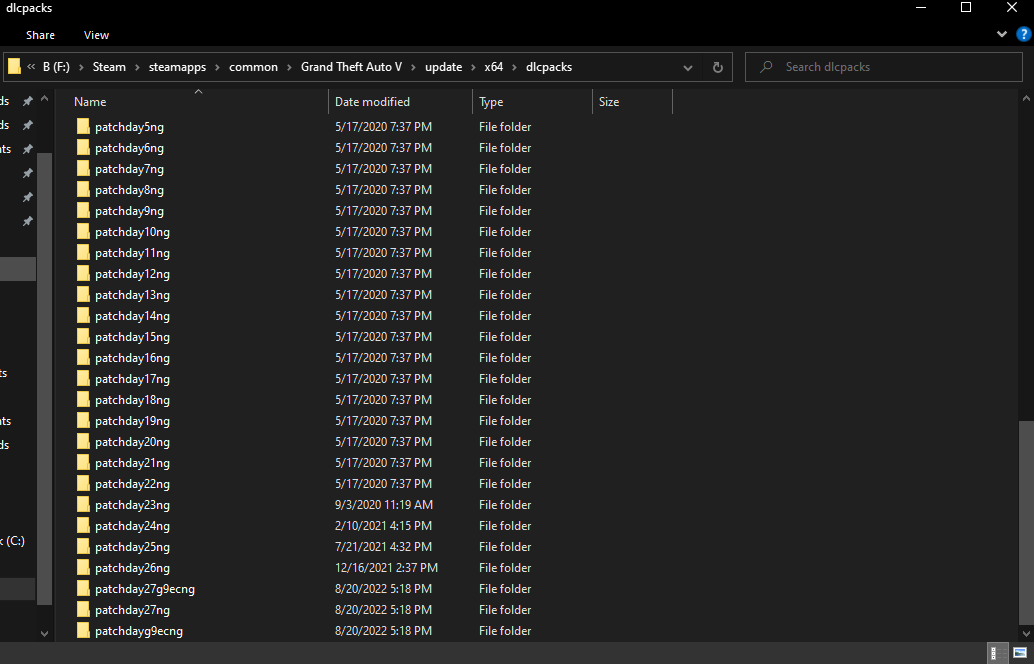Select the patchday23ng folder name
Screen dimensions: 1034x664
point(133,505)
